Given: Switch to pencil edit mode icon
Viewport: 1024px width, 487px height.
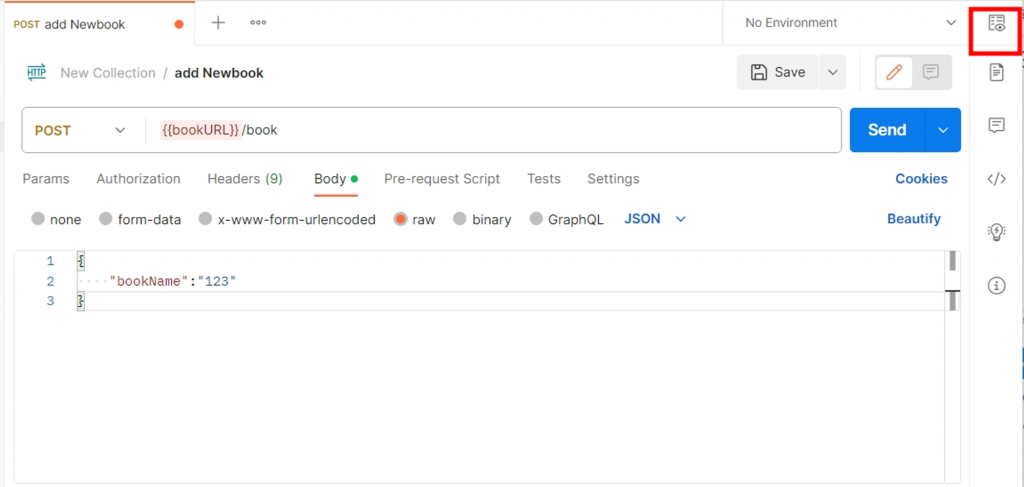Looking at the screenshot, I should pos(894,72).
